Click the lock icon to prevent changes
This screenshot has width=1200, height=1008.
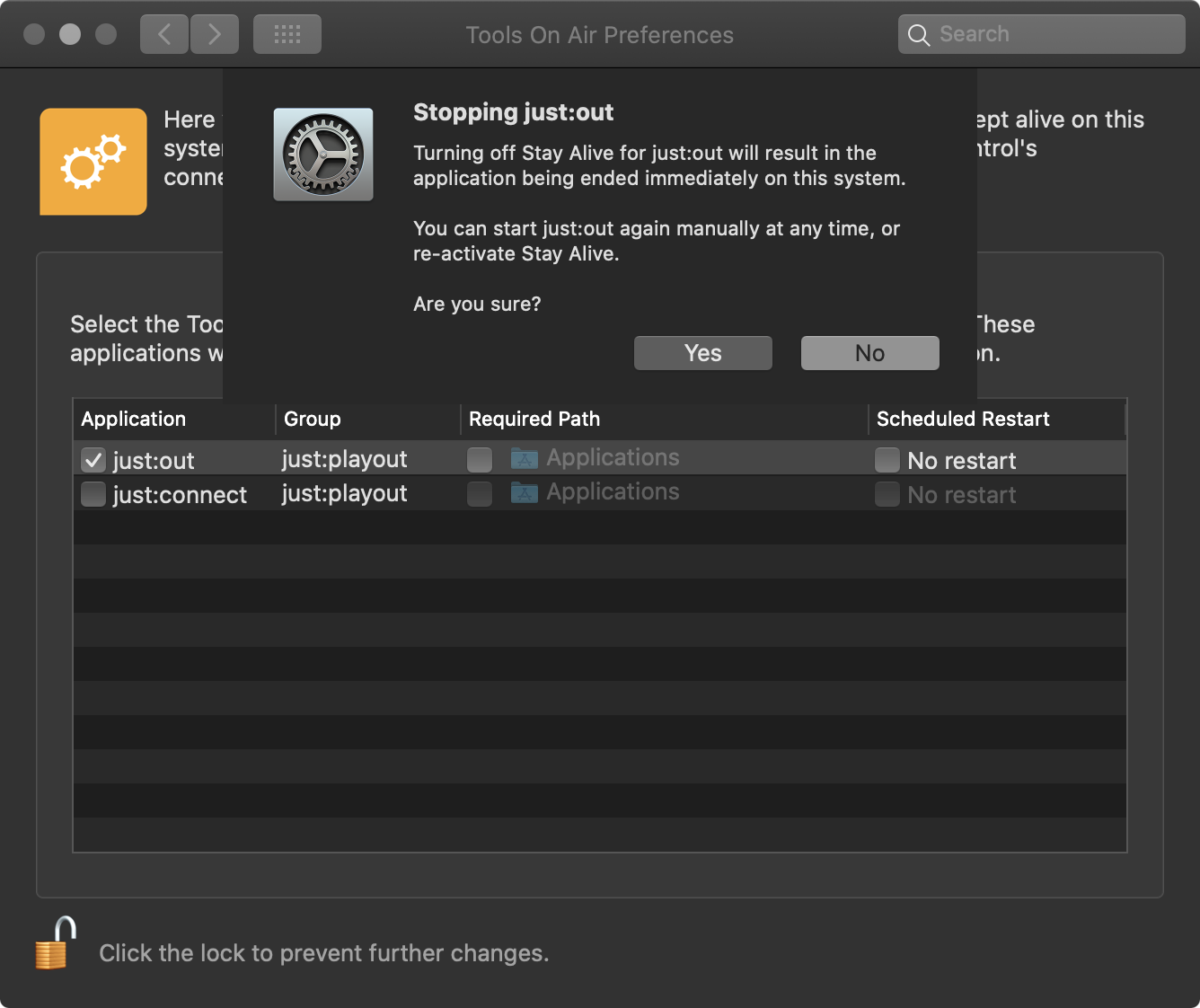56,943
